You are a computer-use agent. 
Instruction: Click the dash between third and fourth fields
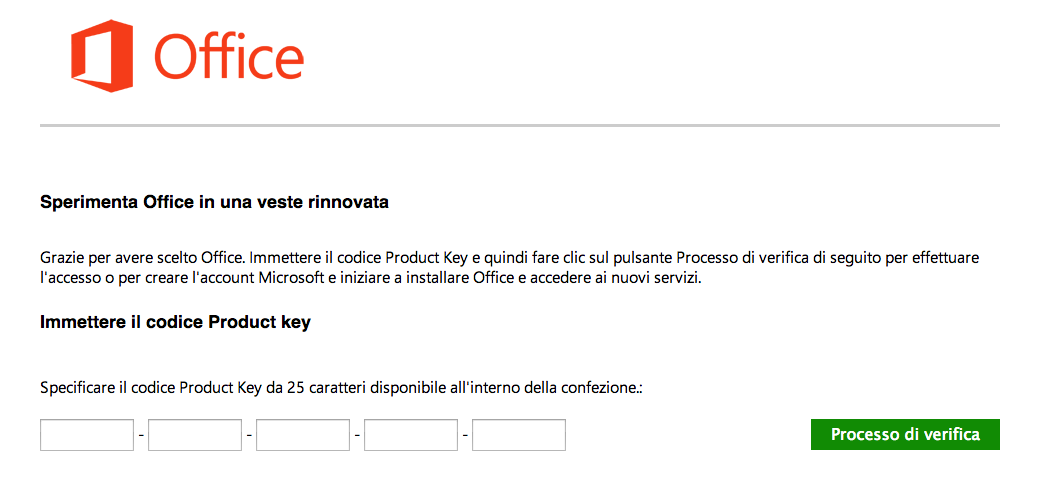pos(357,435)
